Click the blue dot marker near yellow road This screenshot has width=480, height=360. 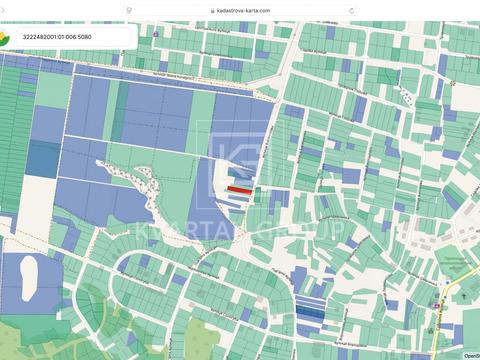tap(448, 282)
